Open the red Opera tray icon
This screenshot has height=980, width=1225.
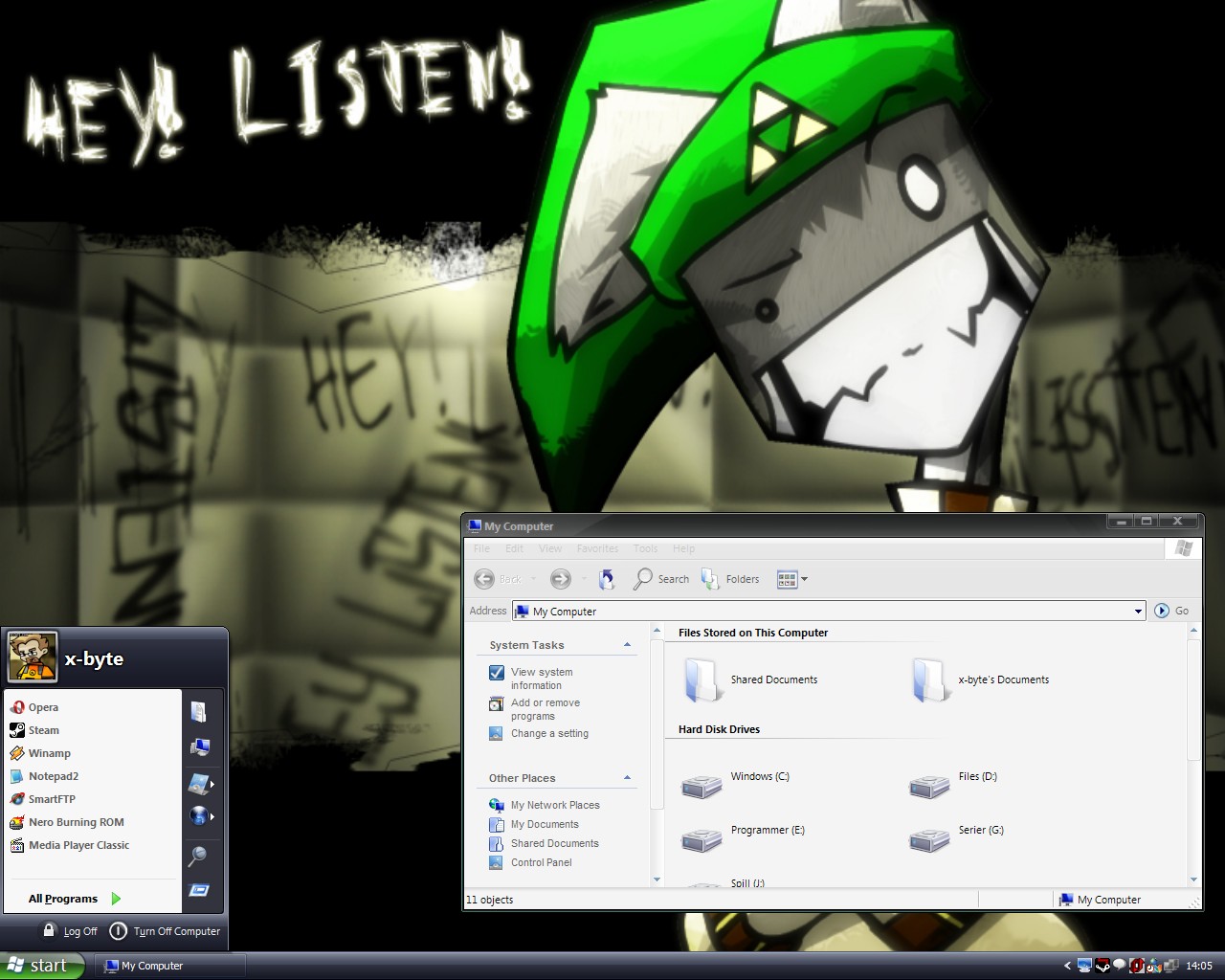click(1137, 966)
